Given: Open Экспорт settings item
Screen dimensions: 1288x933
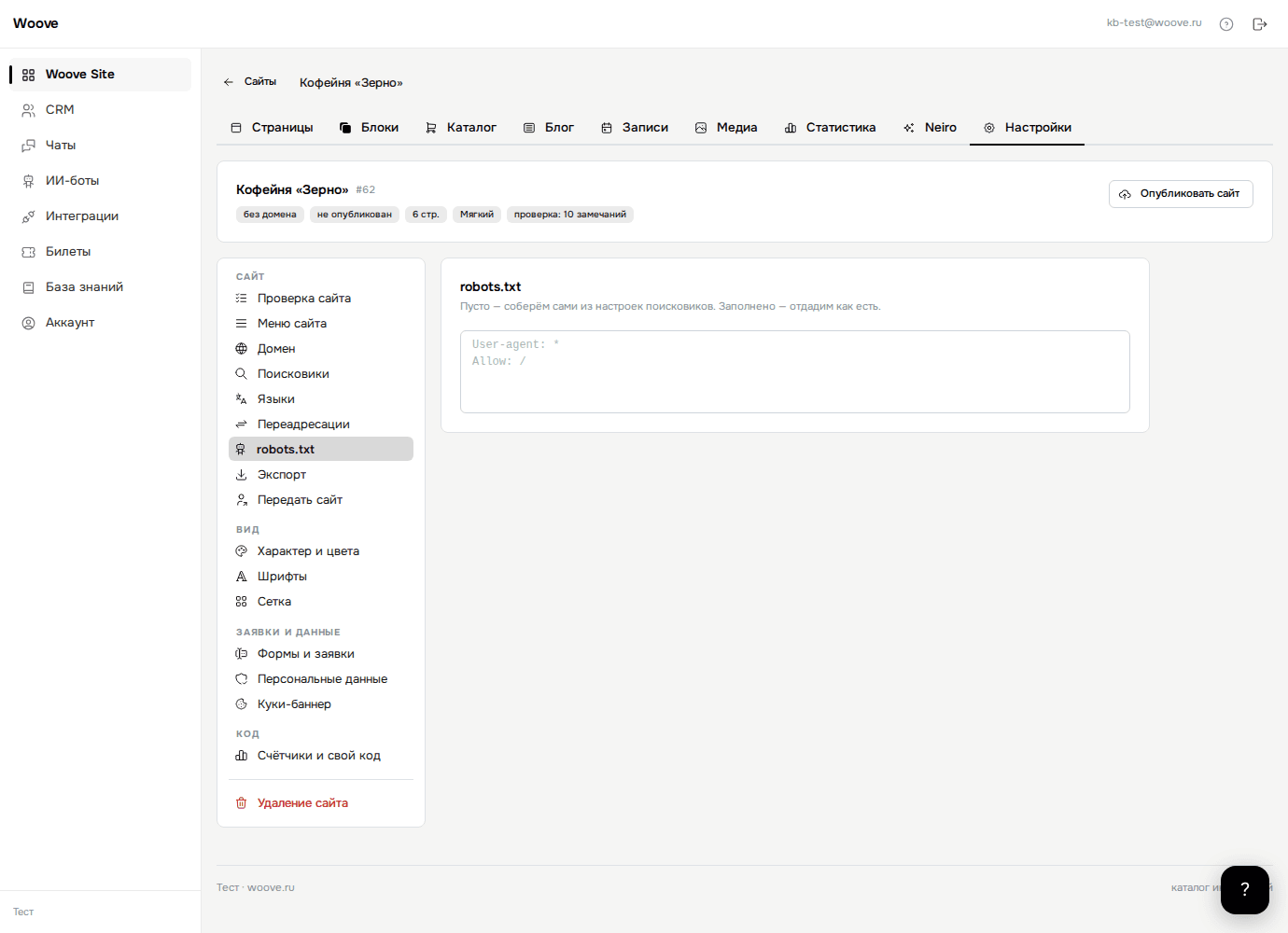Looking at the screenshot, I should (321, 475).
